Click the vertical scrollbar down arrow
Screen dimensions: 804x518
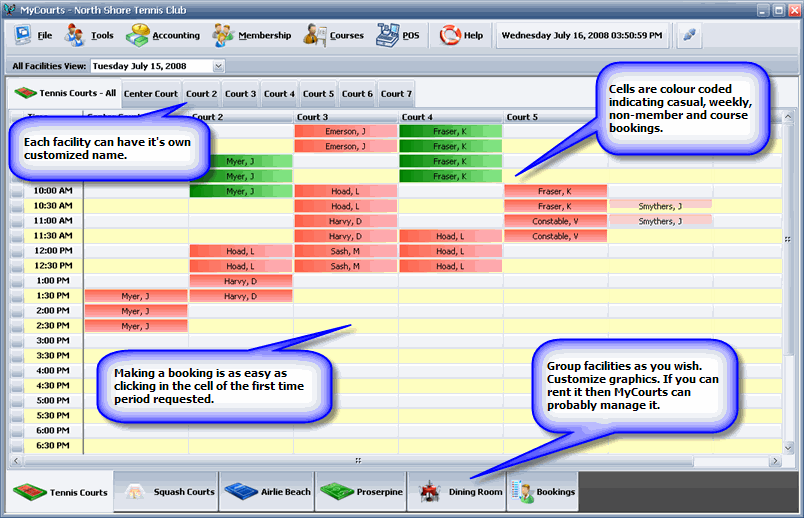point(788,448)
